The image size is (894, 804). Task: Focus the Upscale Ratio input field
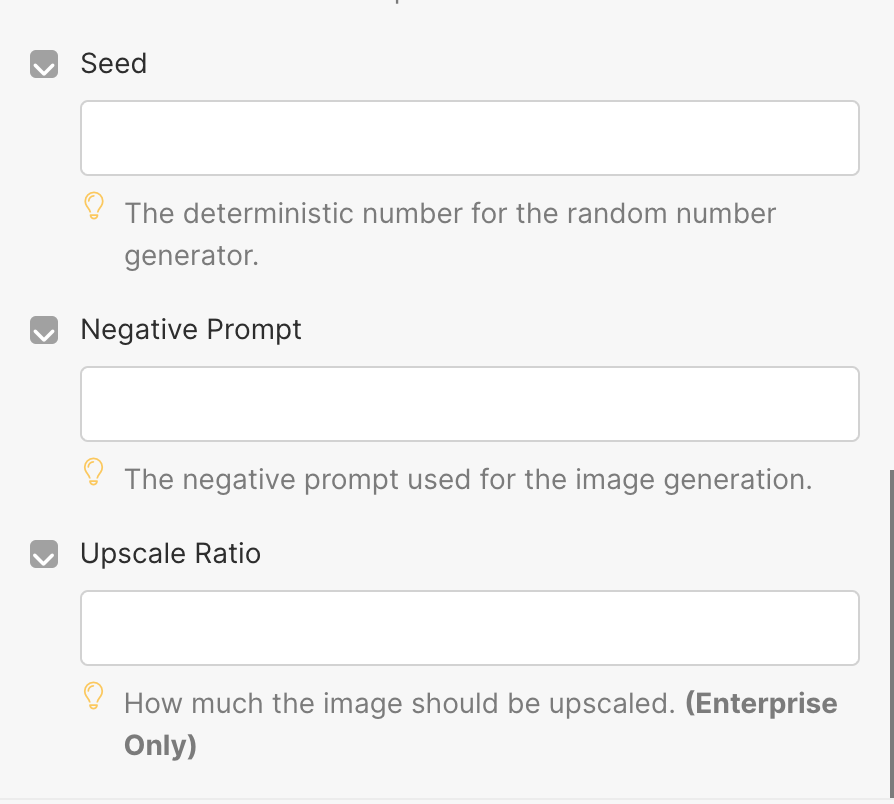[469, 628]
